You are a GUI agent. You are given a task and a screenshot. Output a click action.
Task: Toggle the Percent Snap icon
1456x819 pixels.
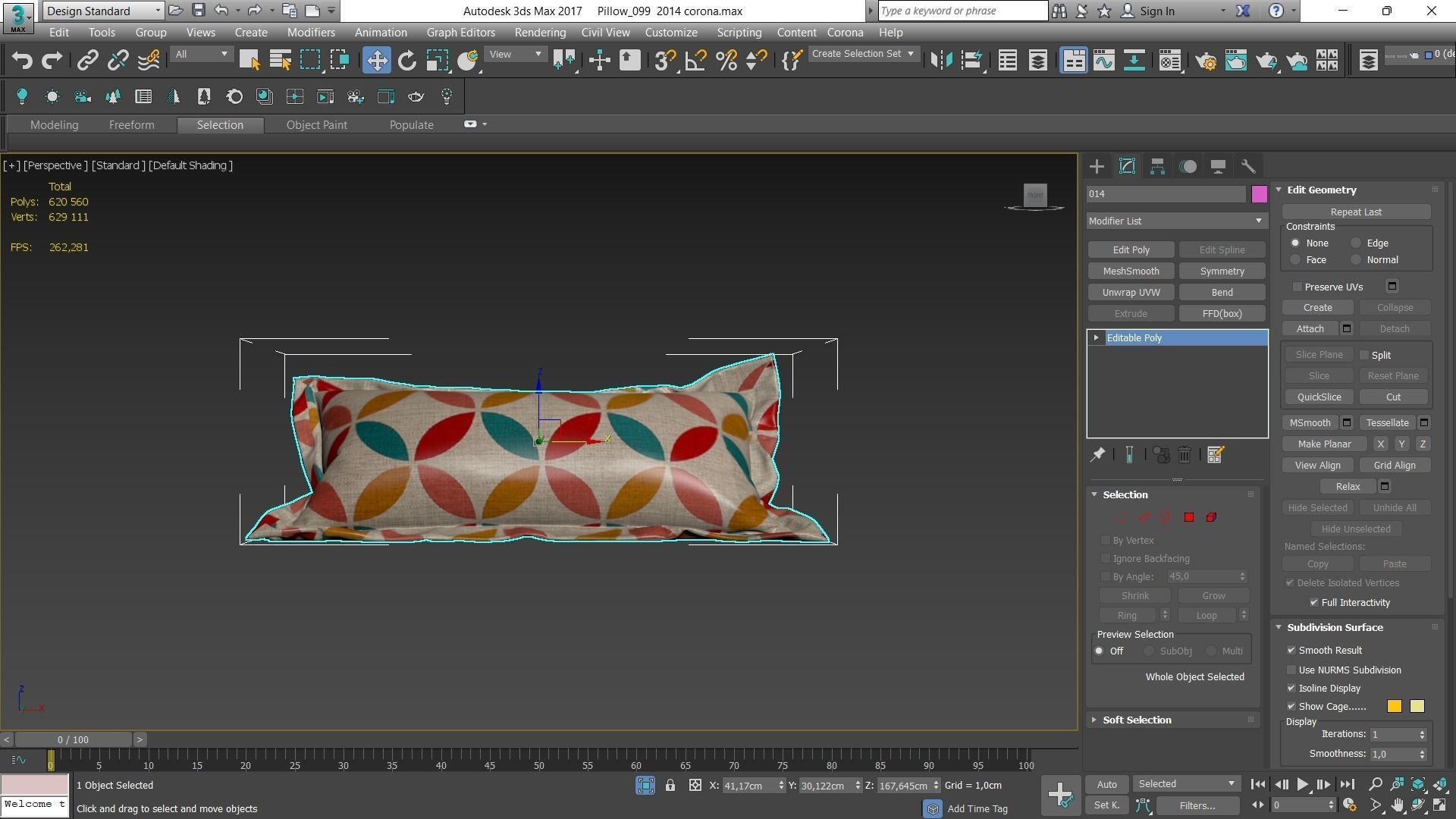pyautogui.click(x=726, y=61)
